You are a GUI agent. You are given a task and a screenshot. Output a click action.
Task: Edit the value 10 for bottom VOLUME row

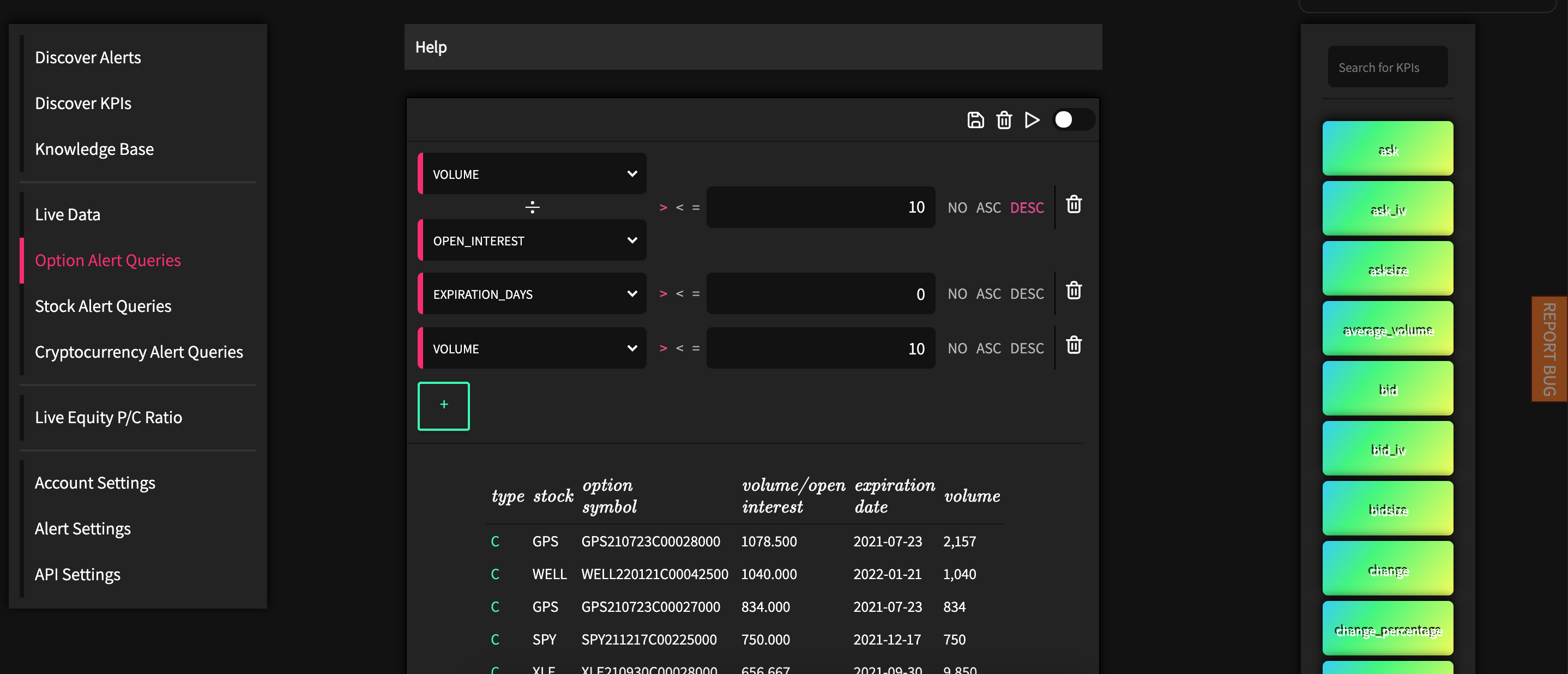[821, 348]
